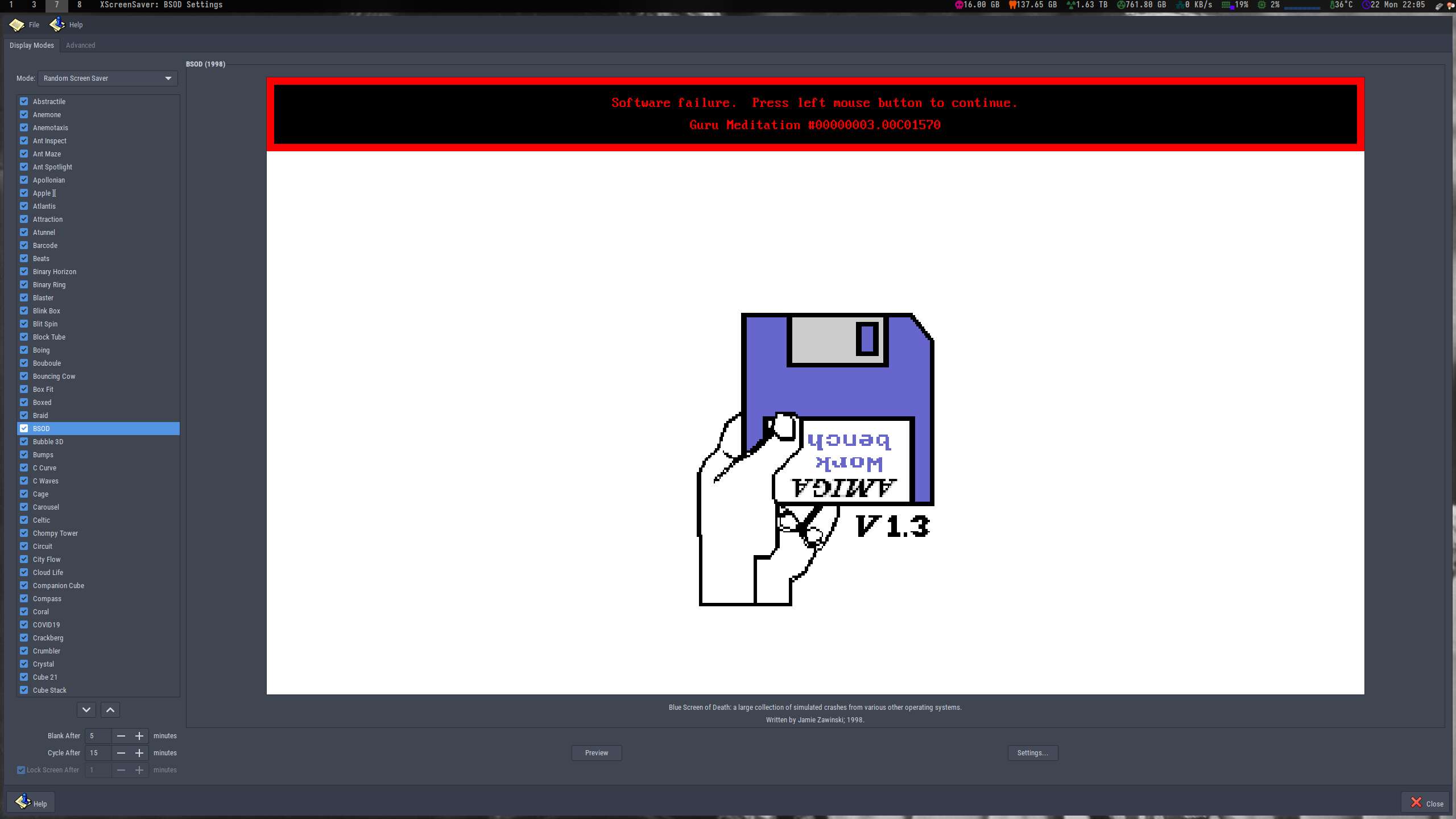Uncheck the Abstractile screensaver checkbox
Screen dimensions: 1456x819
(24, 101)
